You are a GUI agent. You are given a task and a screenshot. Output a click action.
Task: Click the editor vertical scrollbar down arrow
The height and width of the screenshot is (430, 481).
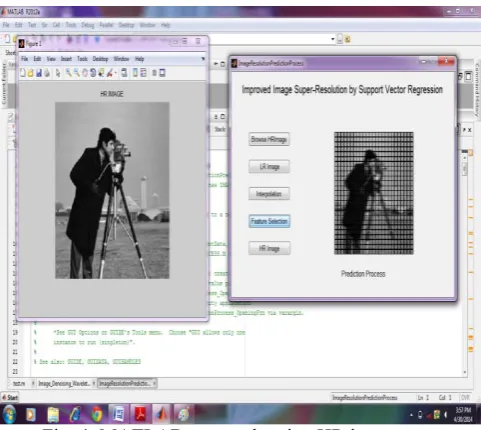[465, 372]
